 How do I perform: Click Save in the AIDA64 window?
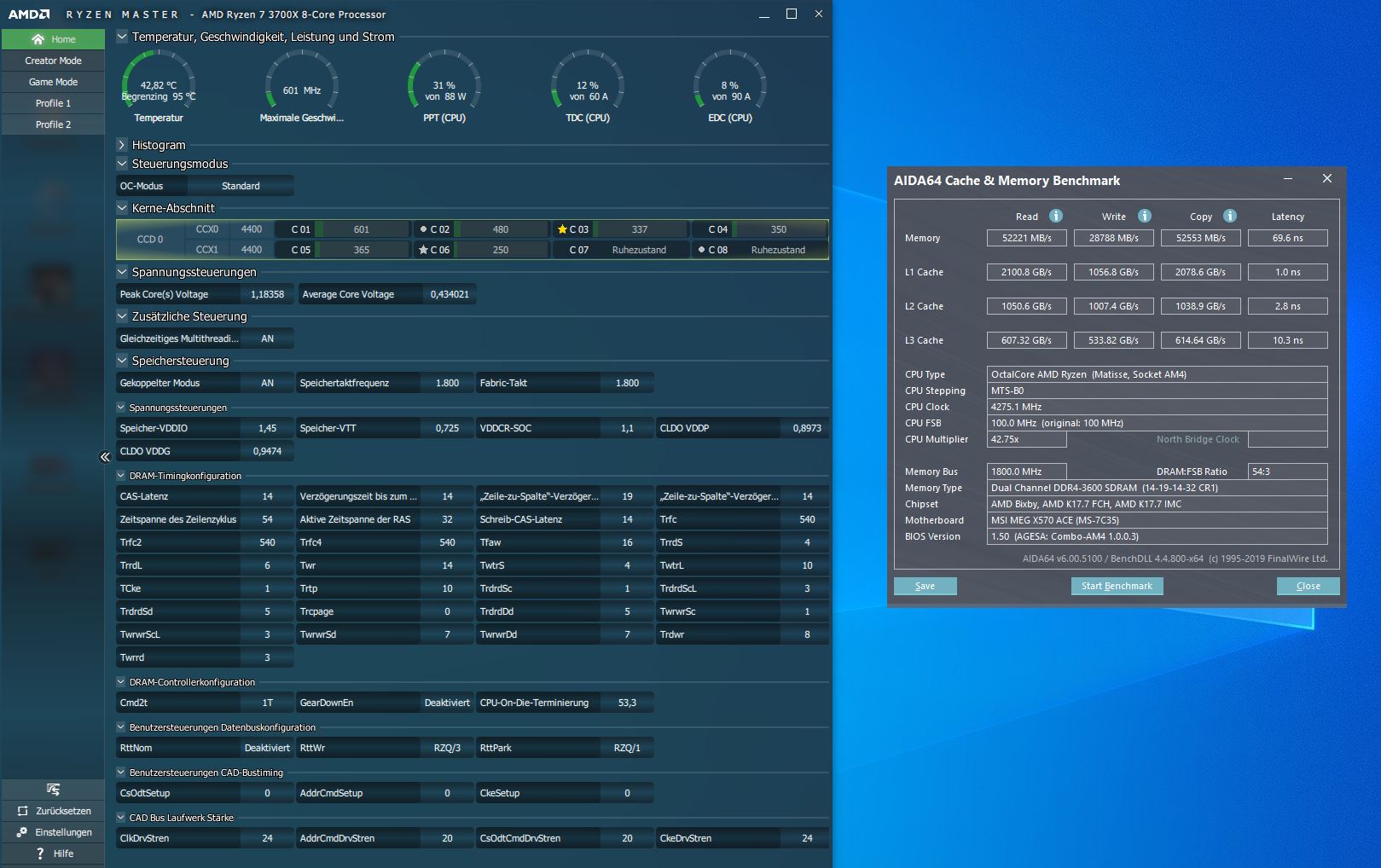coord(926,586)
